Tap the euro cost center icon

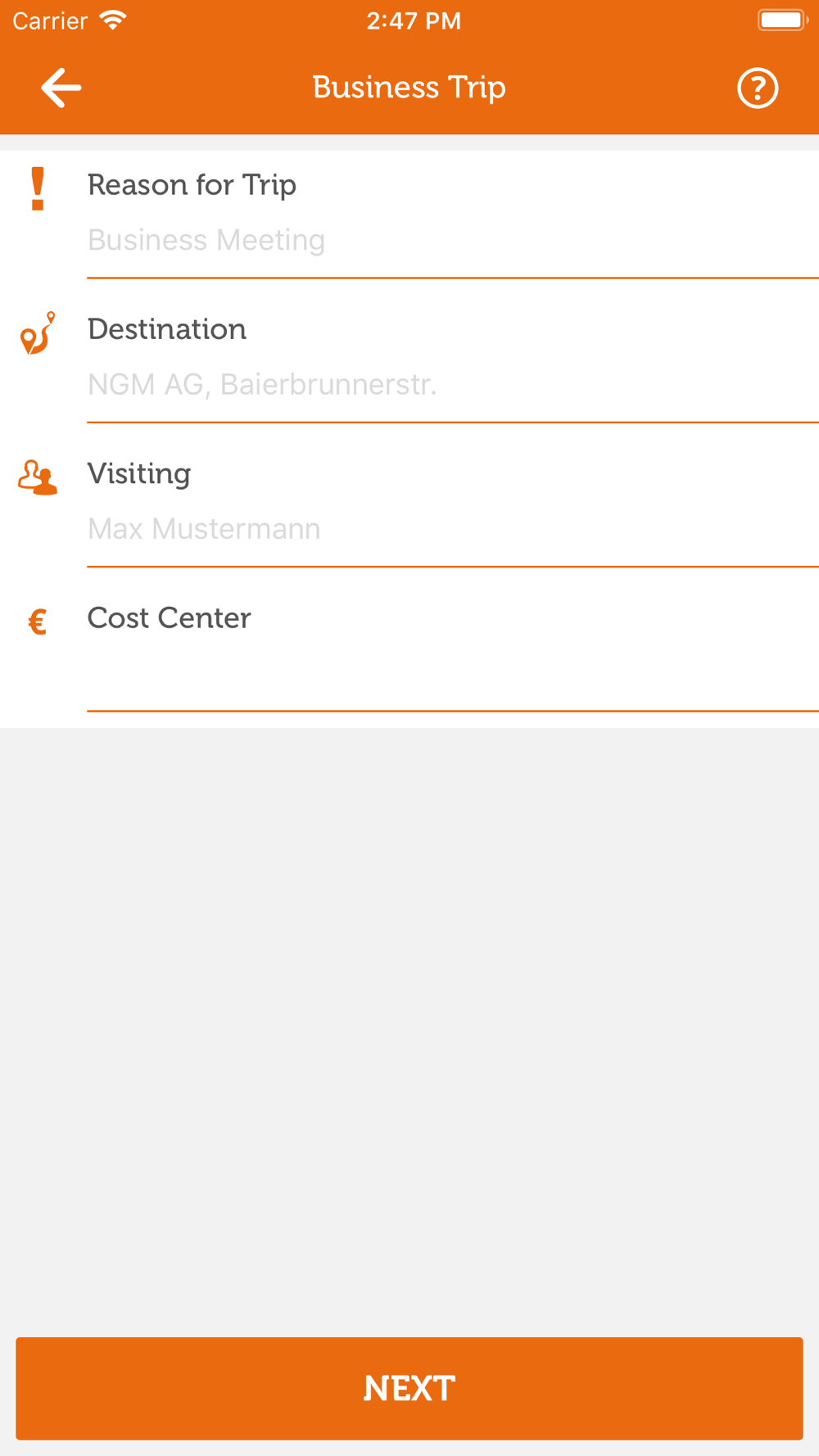(38, 622)
